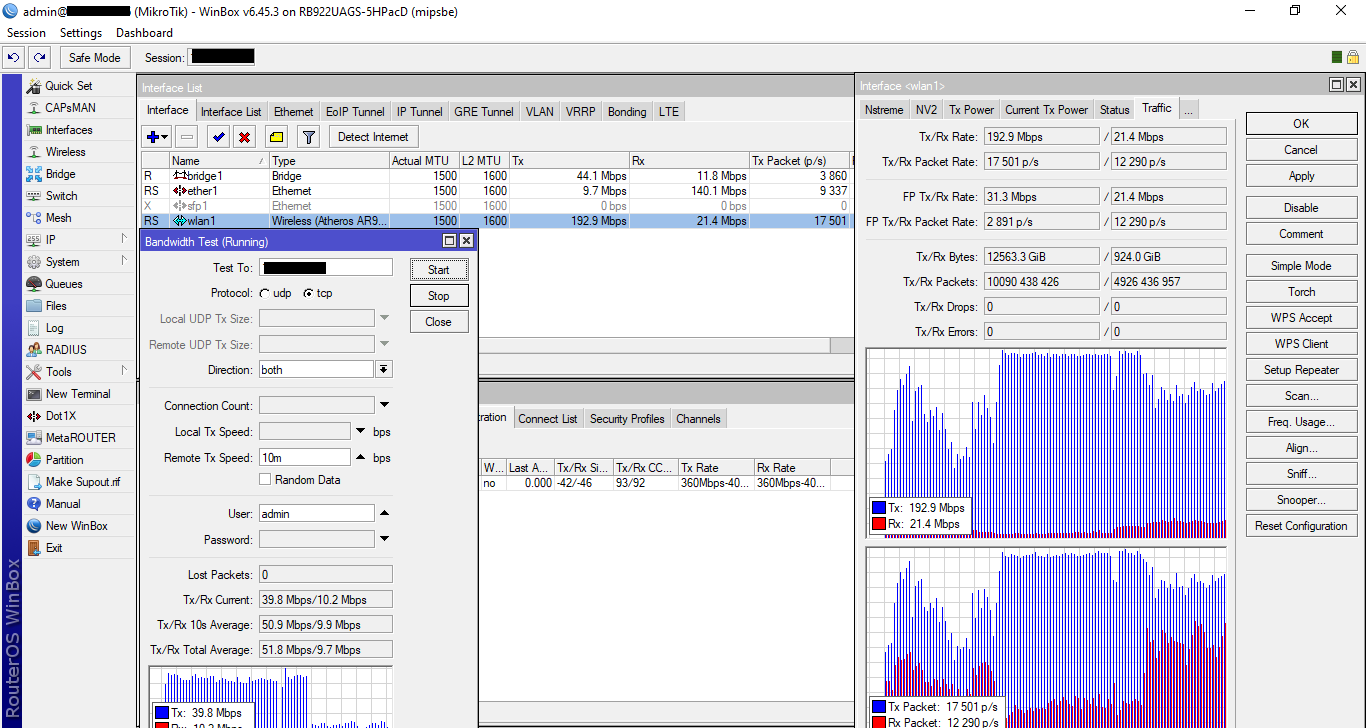
Task: Open the Settings menu
Action: coord(81,33)
